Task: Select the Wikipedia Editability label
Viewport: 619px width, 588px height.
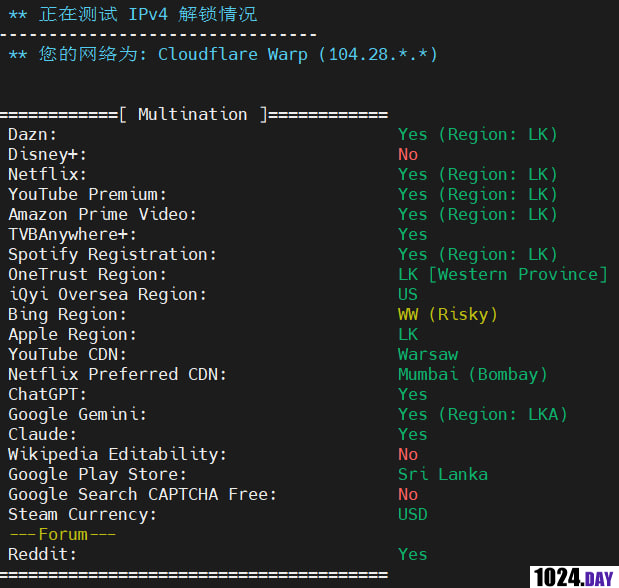Action: coord(117,454)
